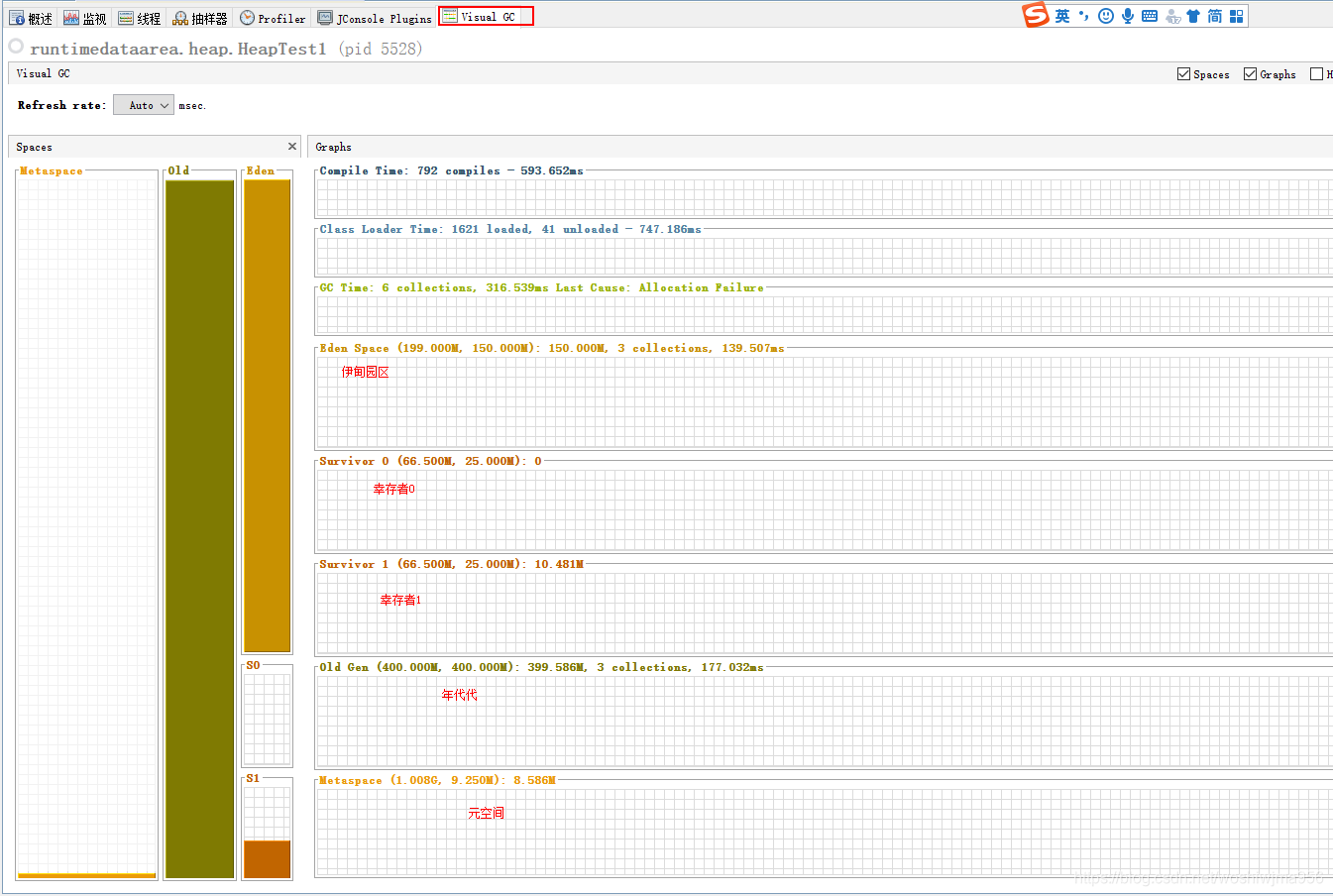Click the Compile Time graph title

coord(451,170)
